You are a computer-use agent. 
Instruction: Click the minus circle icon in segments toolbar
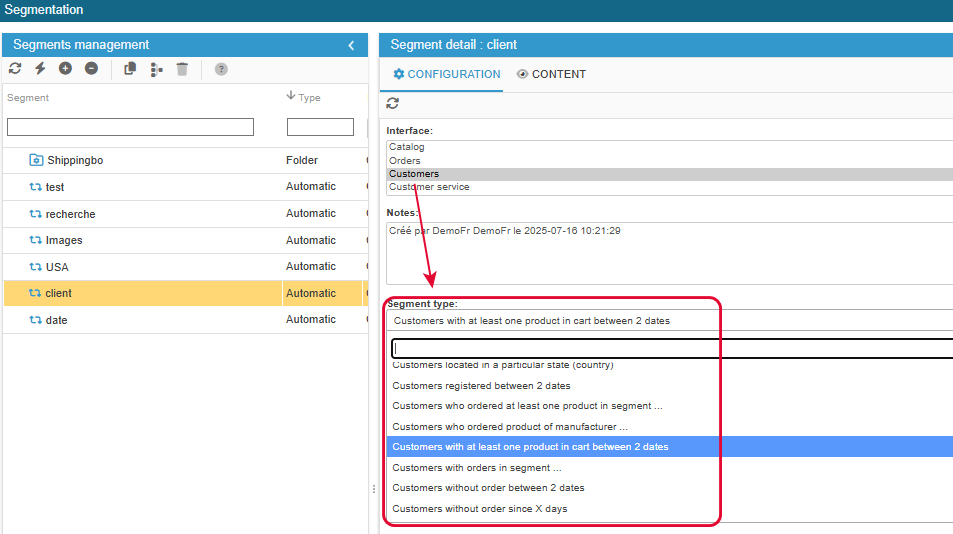click(91, 69)
